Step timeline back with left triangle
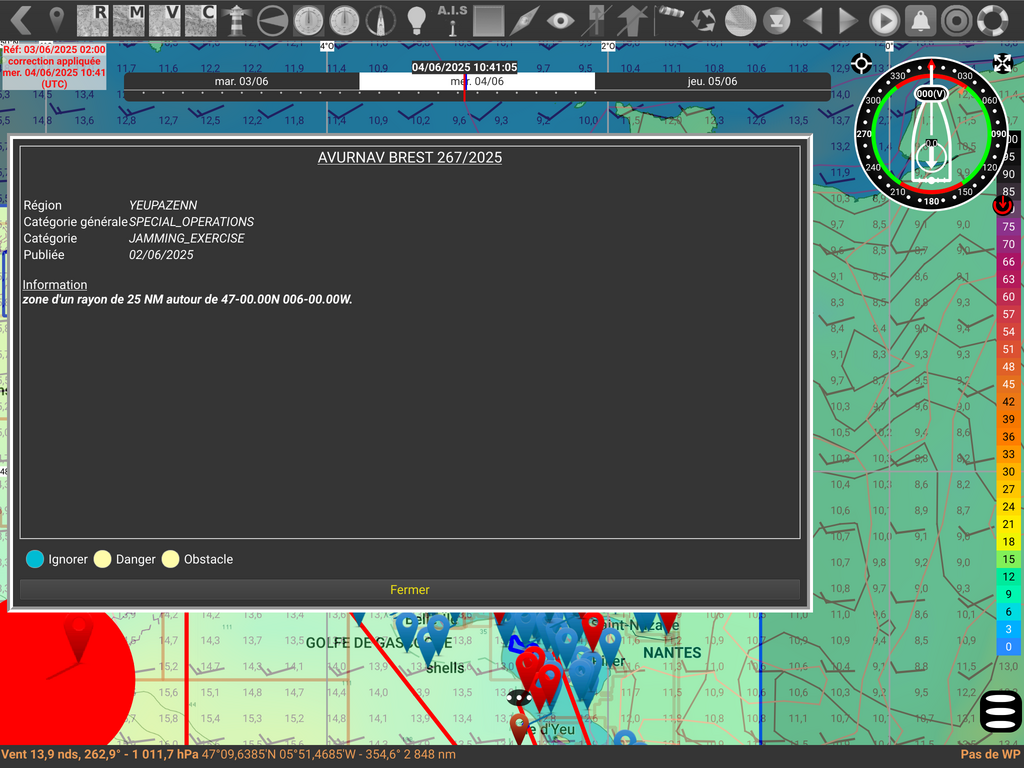 (x=812, y=20)
